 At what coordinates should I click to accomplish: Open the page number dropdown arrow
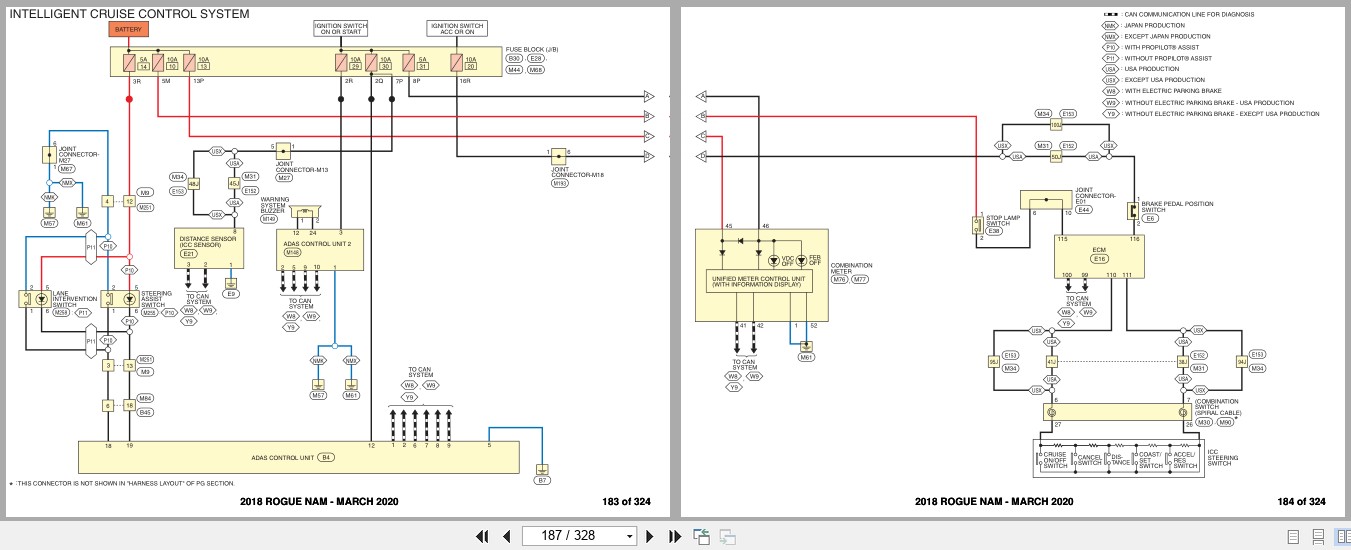point(629,537)
